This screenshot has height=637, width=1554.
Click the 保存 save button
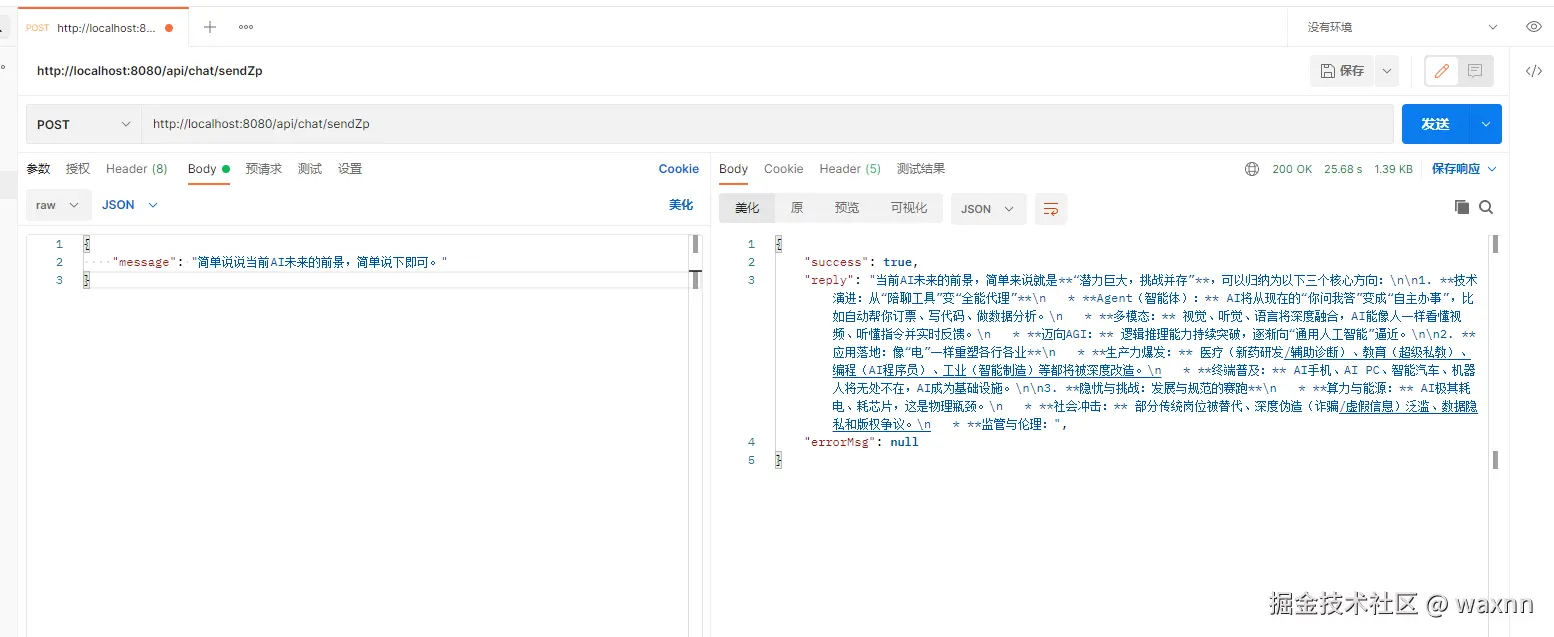coord(1343,71)
